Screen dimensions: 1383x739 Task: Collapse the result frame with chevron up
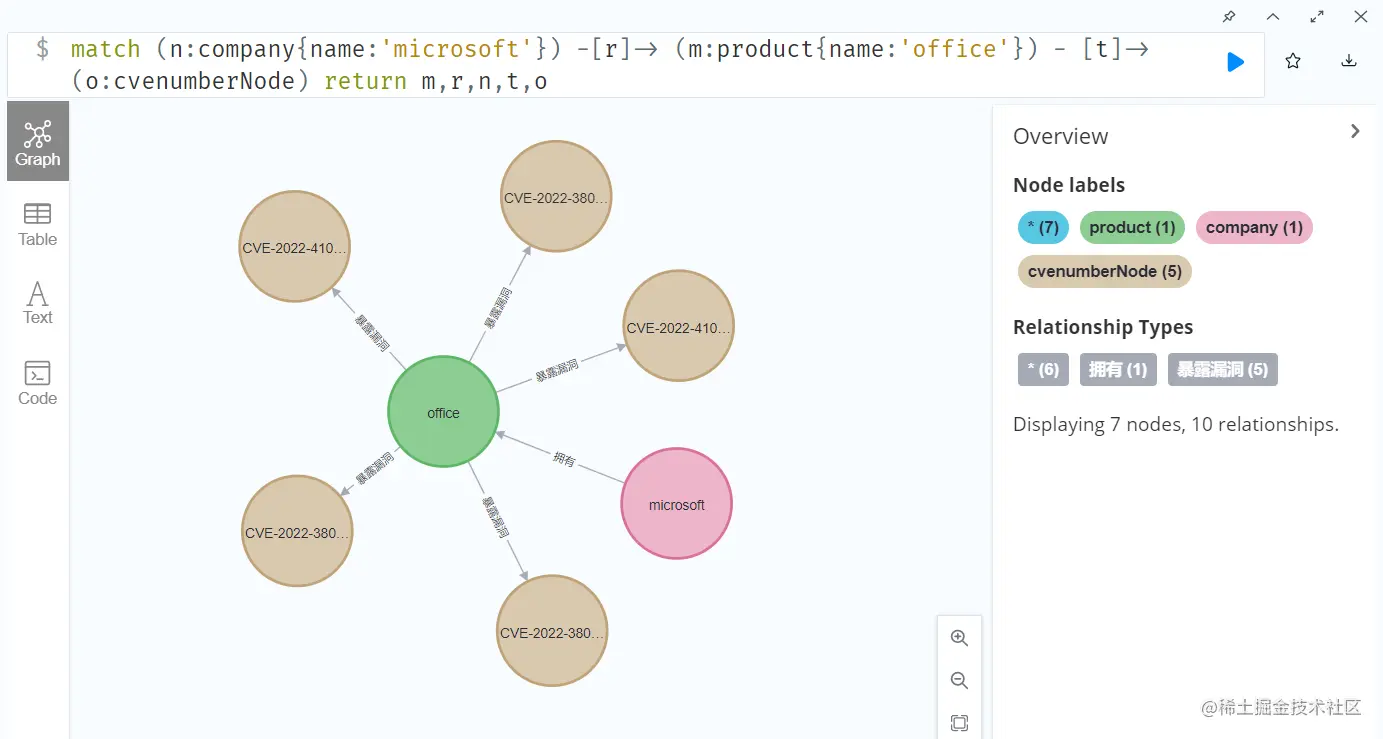click(x=1273, y=17)
